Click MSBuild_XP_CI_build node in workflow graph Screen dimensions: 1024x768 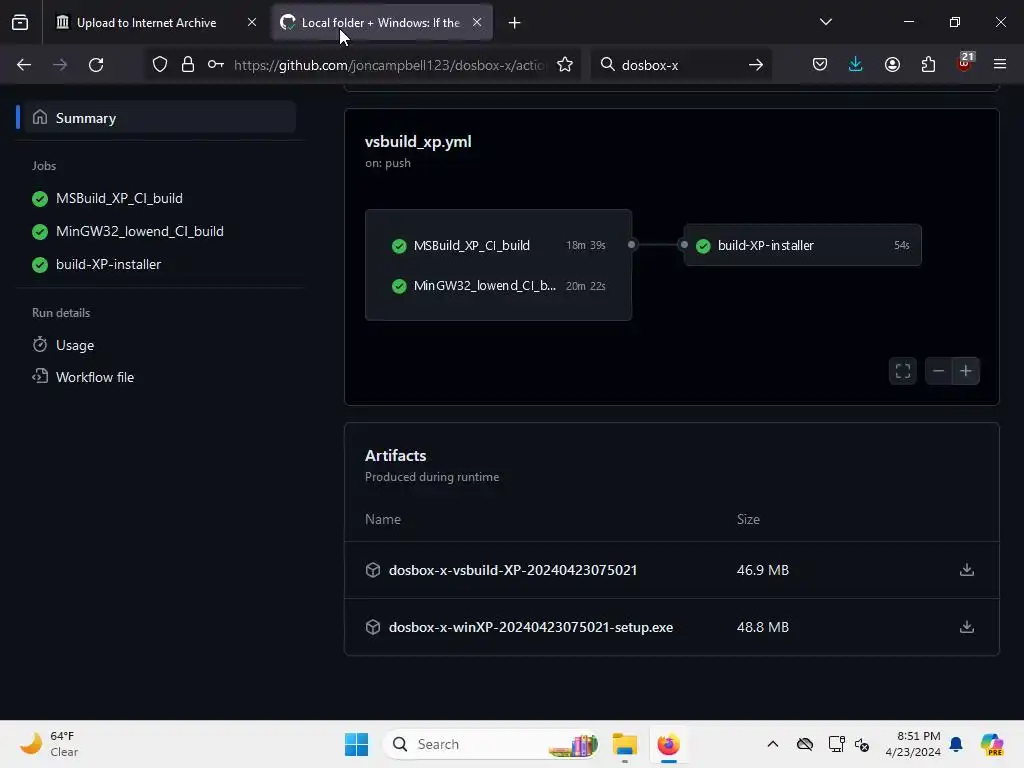498,246
